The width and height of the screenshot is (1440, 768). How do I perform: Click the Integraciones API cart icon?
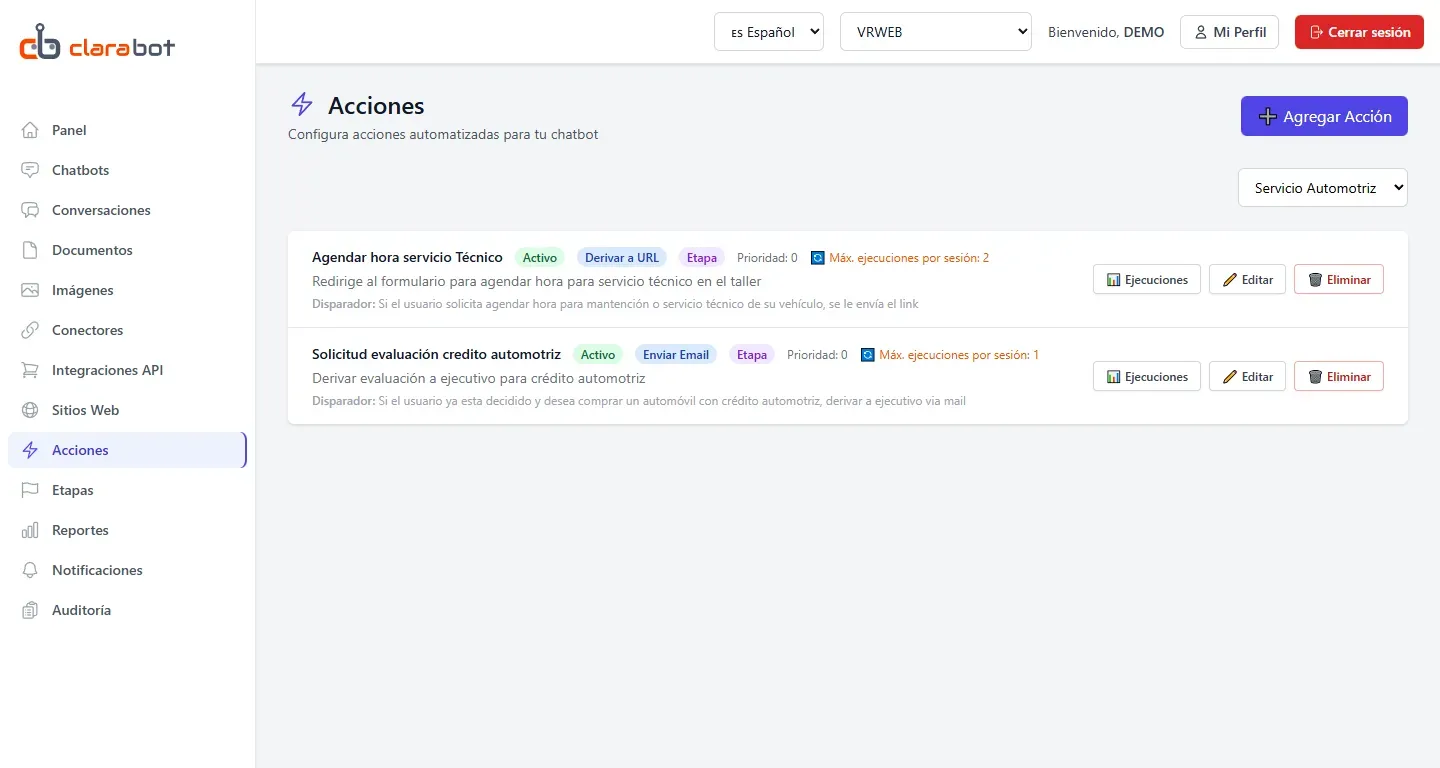coord(30,370)
